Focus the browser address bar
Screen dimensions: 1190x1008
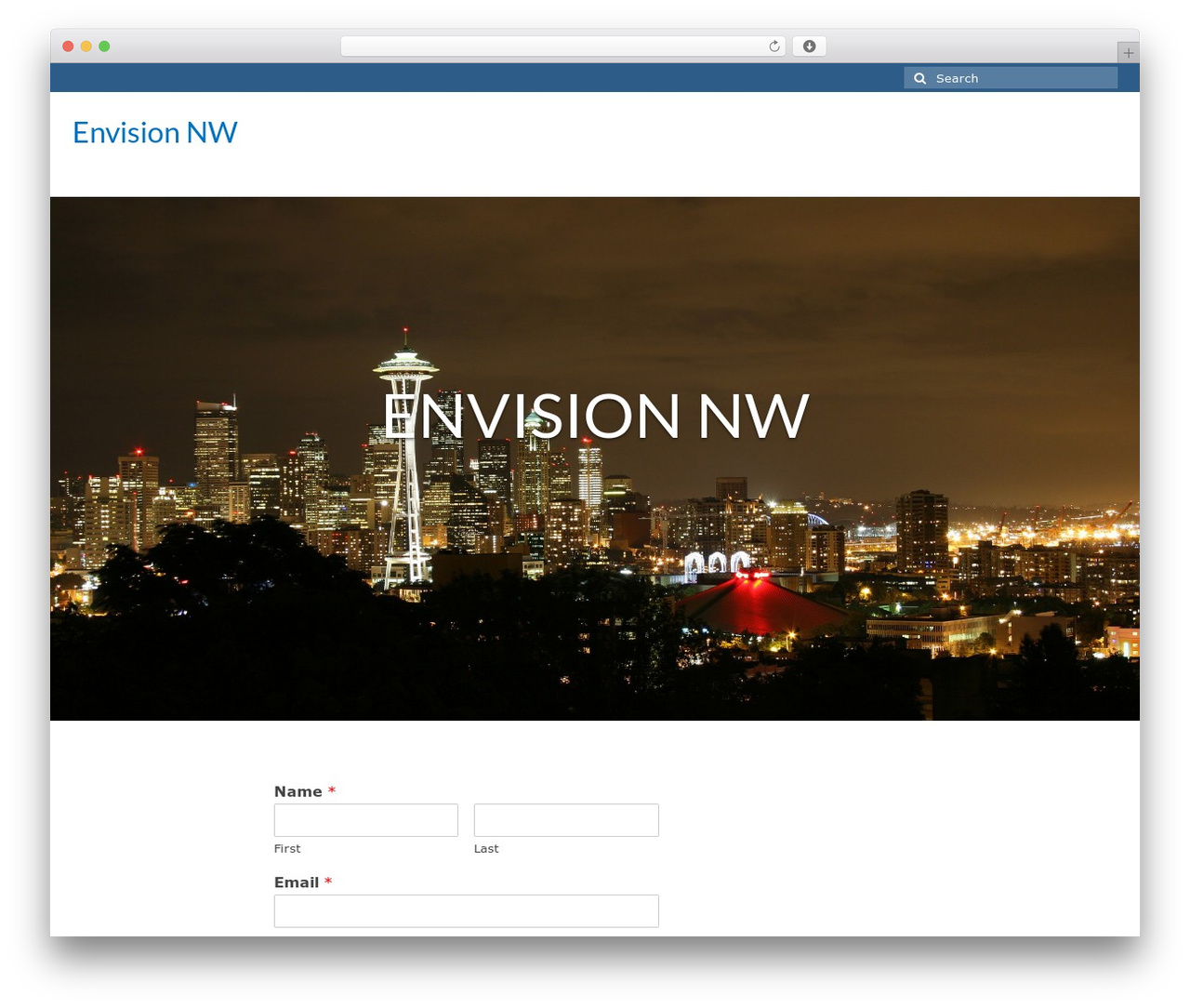point(563,46)
